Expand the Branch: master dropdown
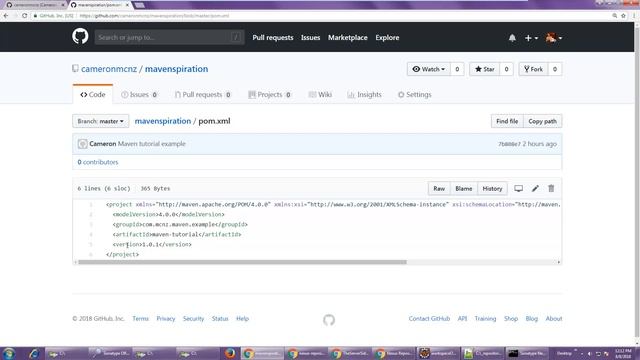Screen dimensions: 640x360 [x=100, y=121]
